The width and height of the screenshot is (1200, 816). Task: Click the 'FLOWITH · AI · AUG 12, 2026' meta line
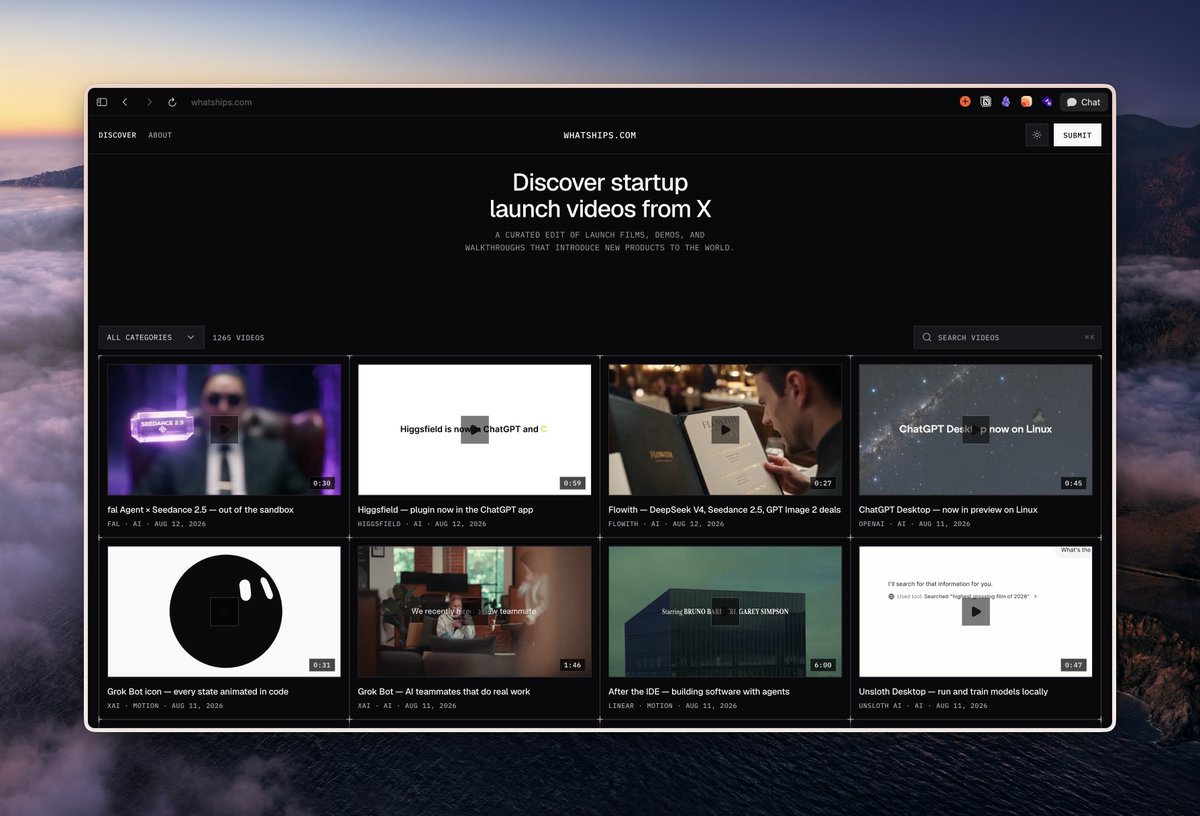click(x=666, y=524)
